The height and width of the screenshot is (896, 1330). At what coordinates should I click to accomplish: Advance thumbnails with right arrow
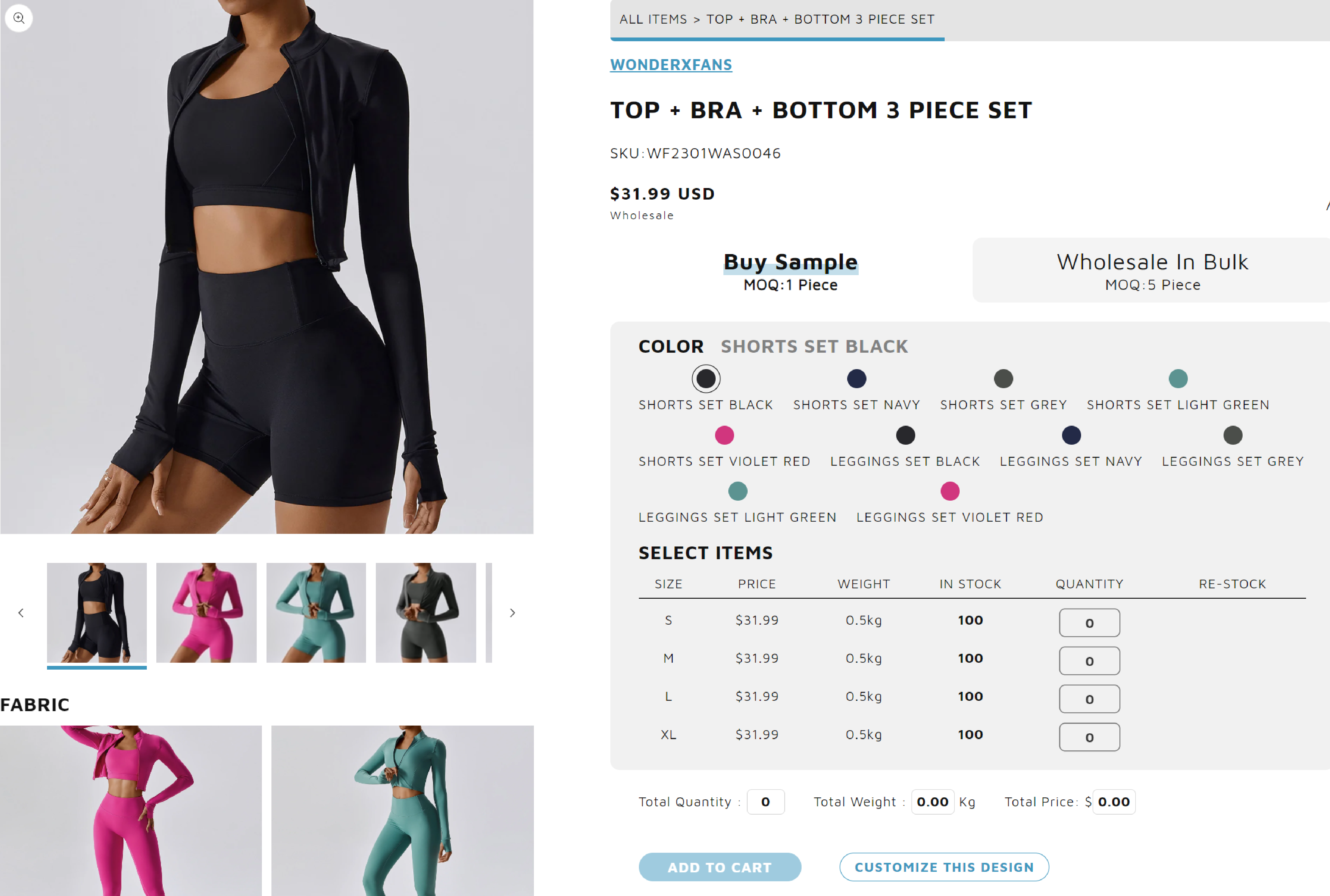click(x=513, y=613)
